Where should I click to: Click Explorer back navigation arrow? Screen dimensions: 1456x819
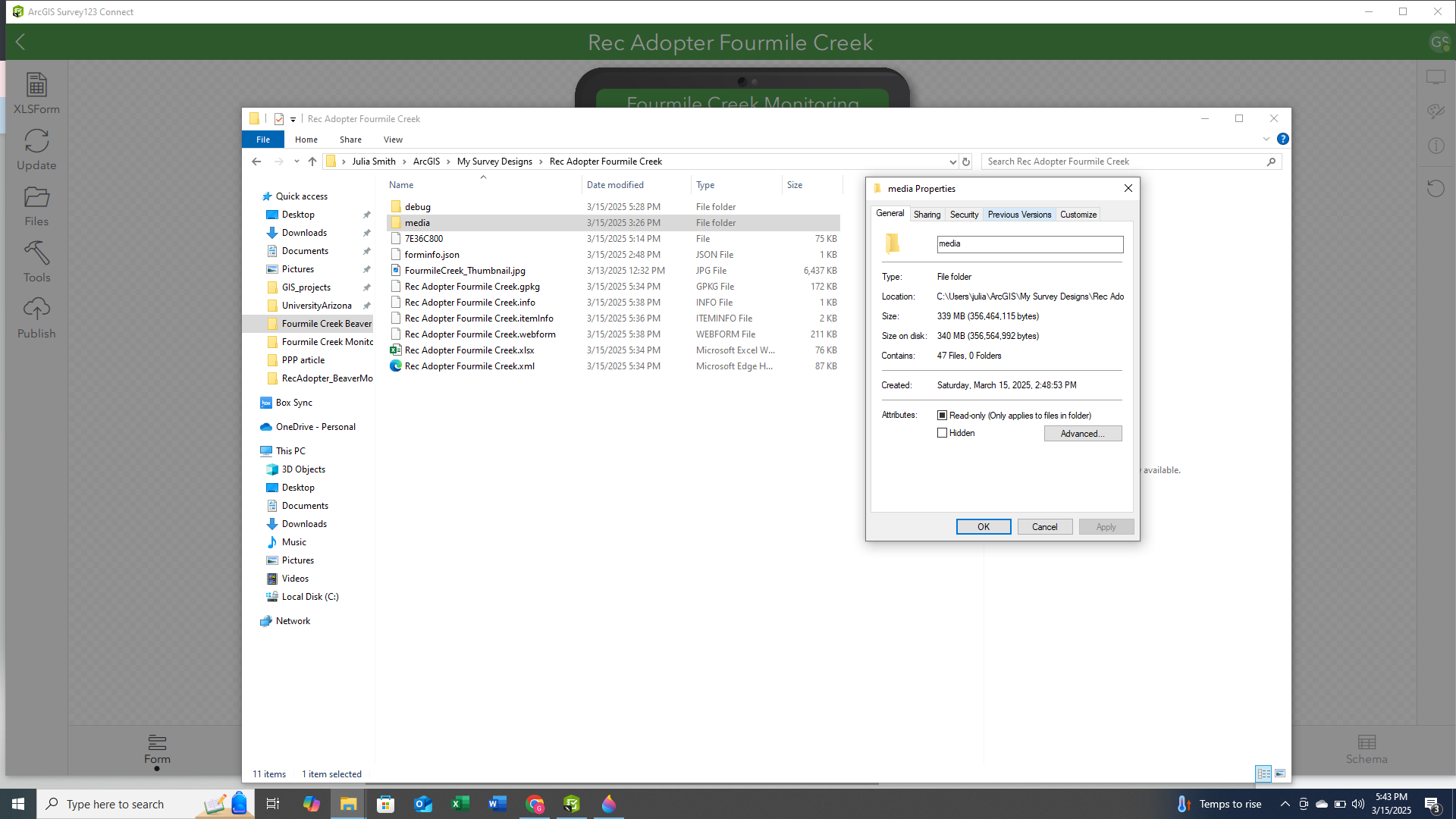tap(256, 162)
